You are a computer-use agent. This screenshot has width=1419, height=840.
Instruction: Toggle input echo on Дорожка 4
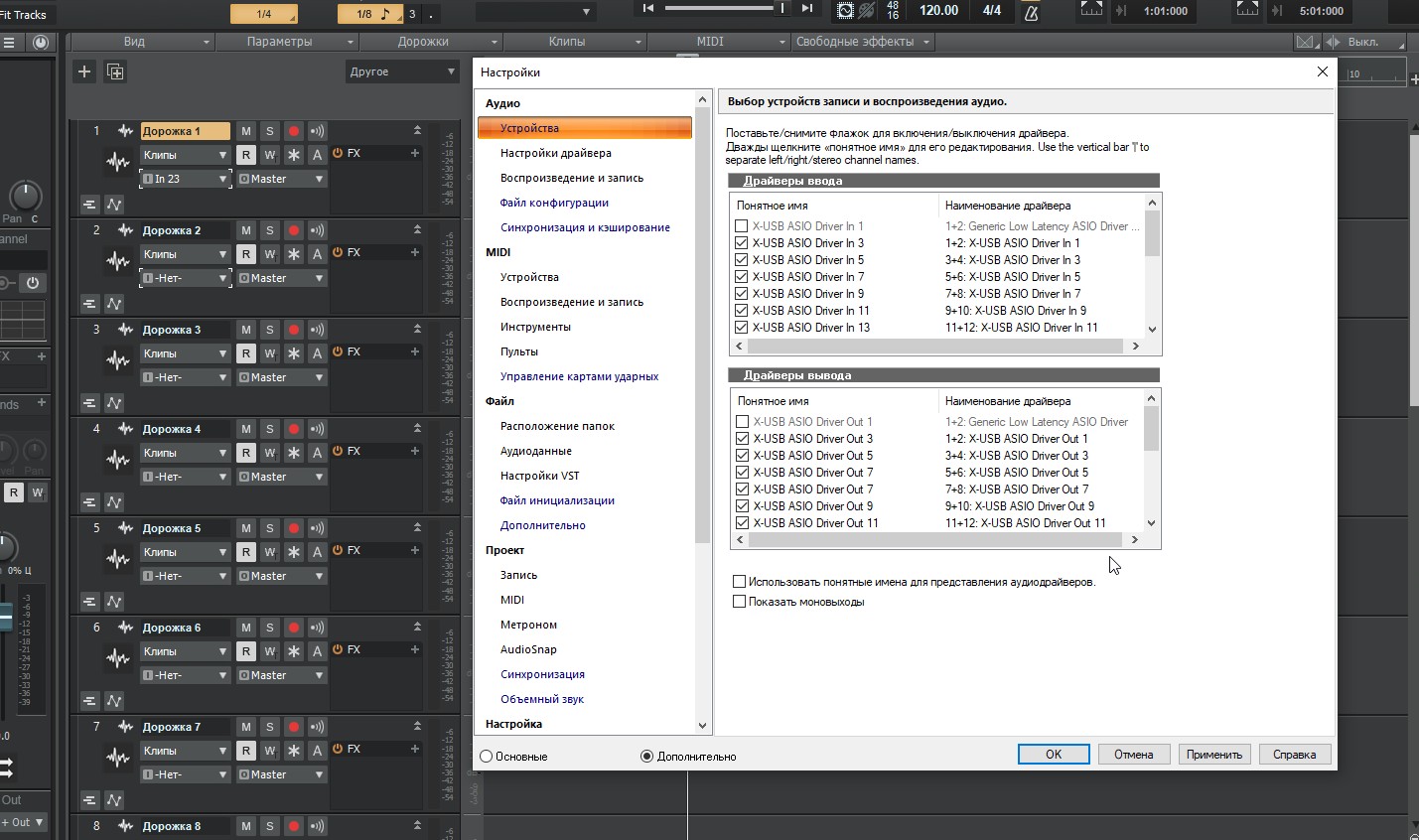[317, 429]
